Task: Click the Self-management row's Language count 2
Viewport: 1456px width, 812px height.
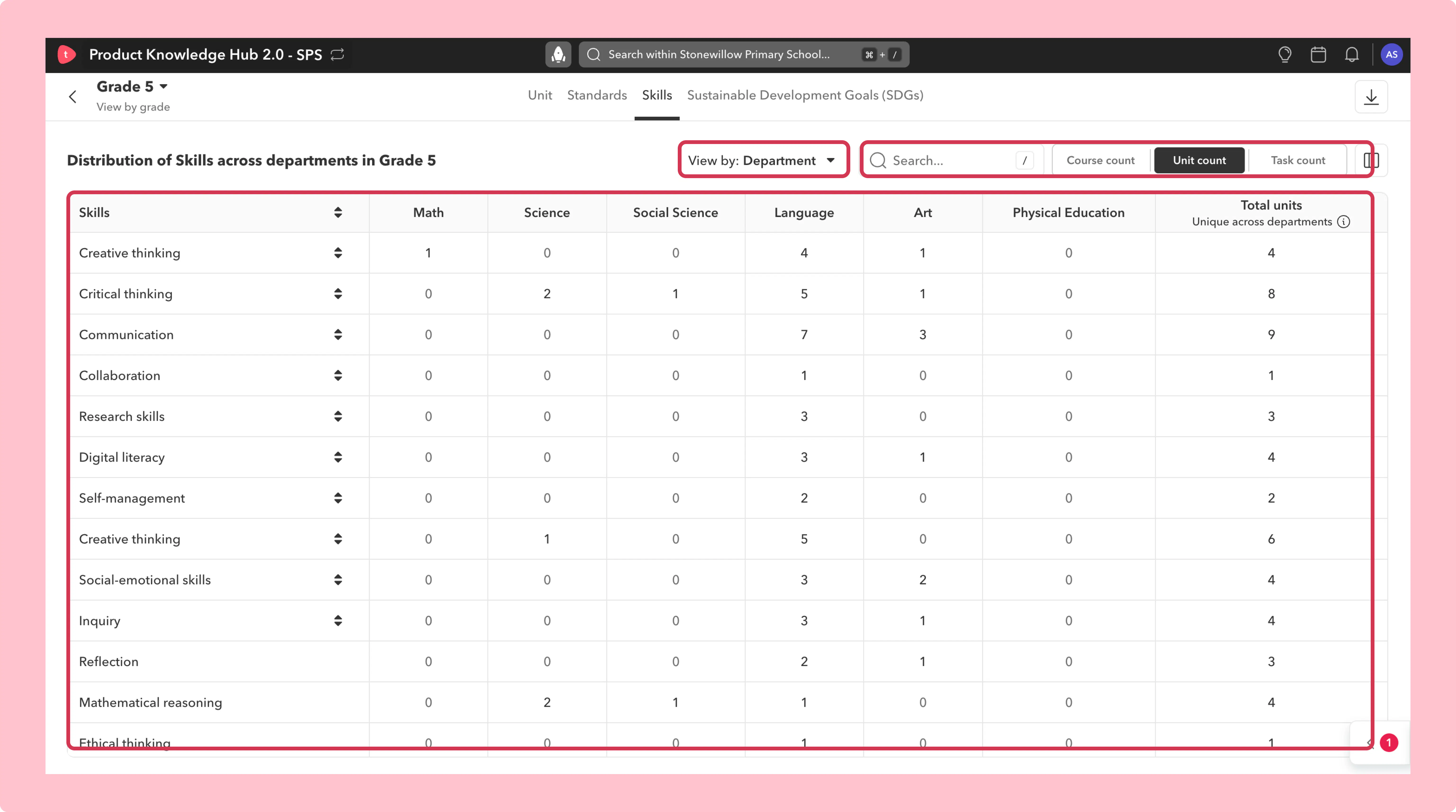Action: [x=804, y=498]
